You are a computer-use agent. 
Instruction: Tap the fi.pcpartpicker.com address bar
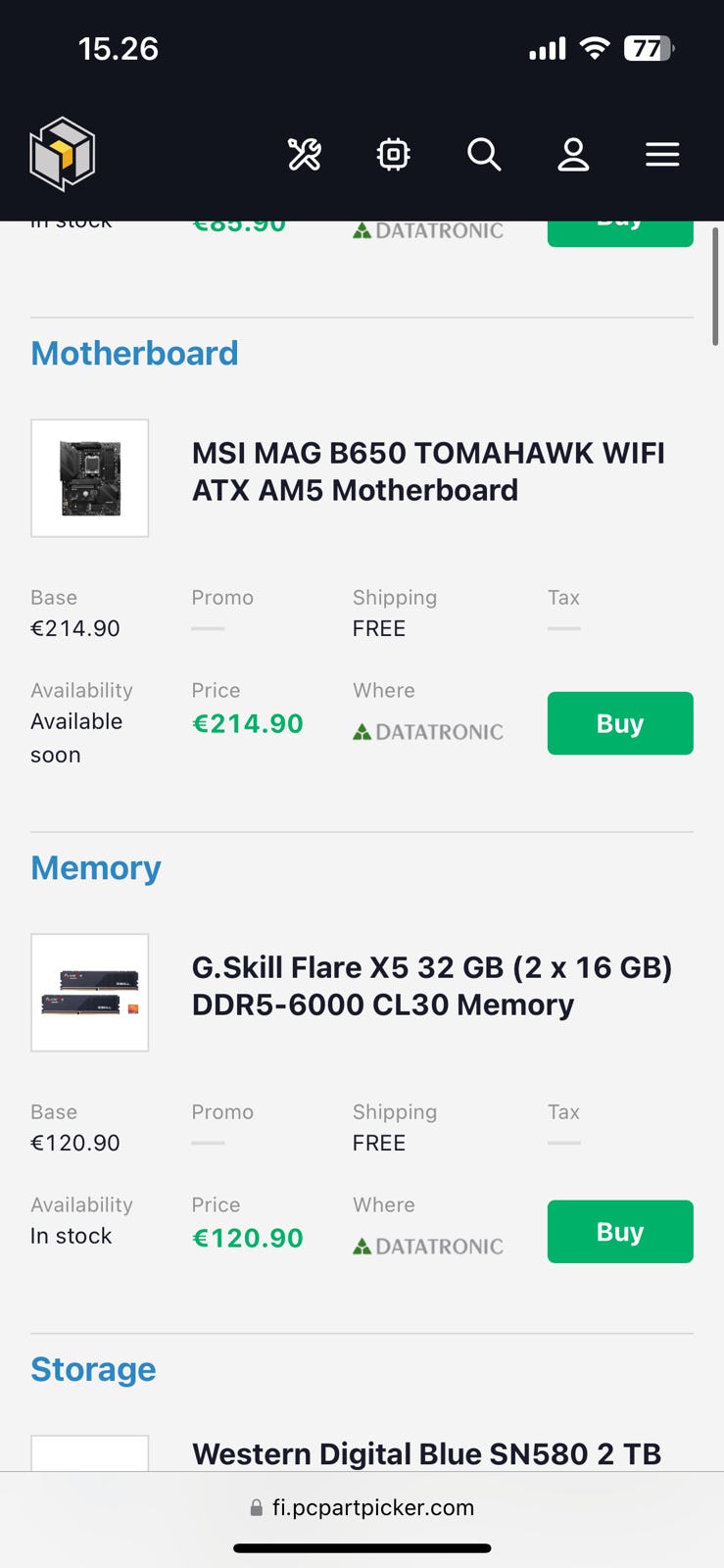tap(362, 1507)
